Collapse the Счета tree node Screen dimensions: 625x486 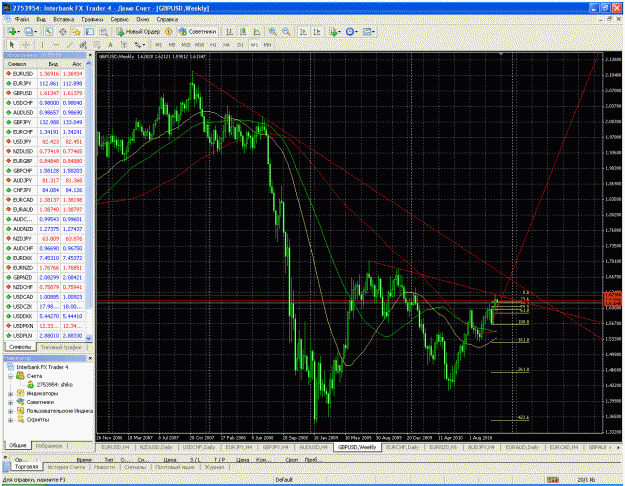(10, 376)
